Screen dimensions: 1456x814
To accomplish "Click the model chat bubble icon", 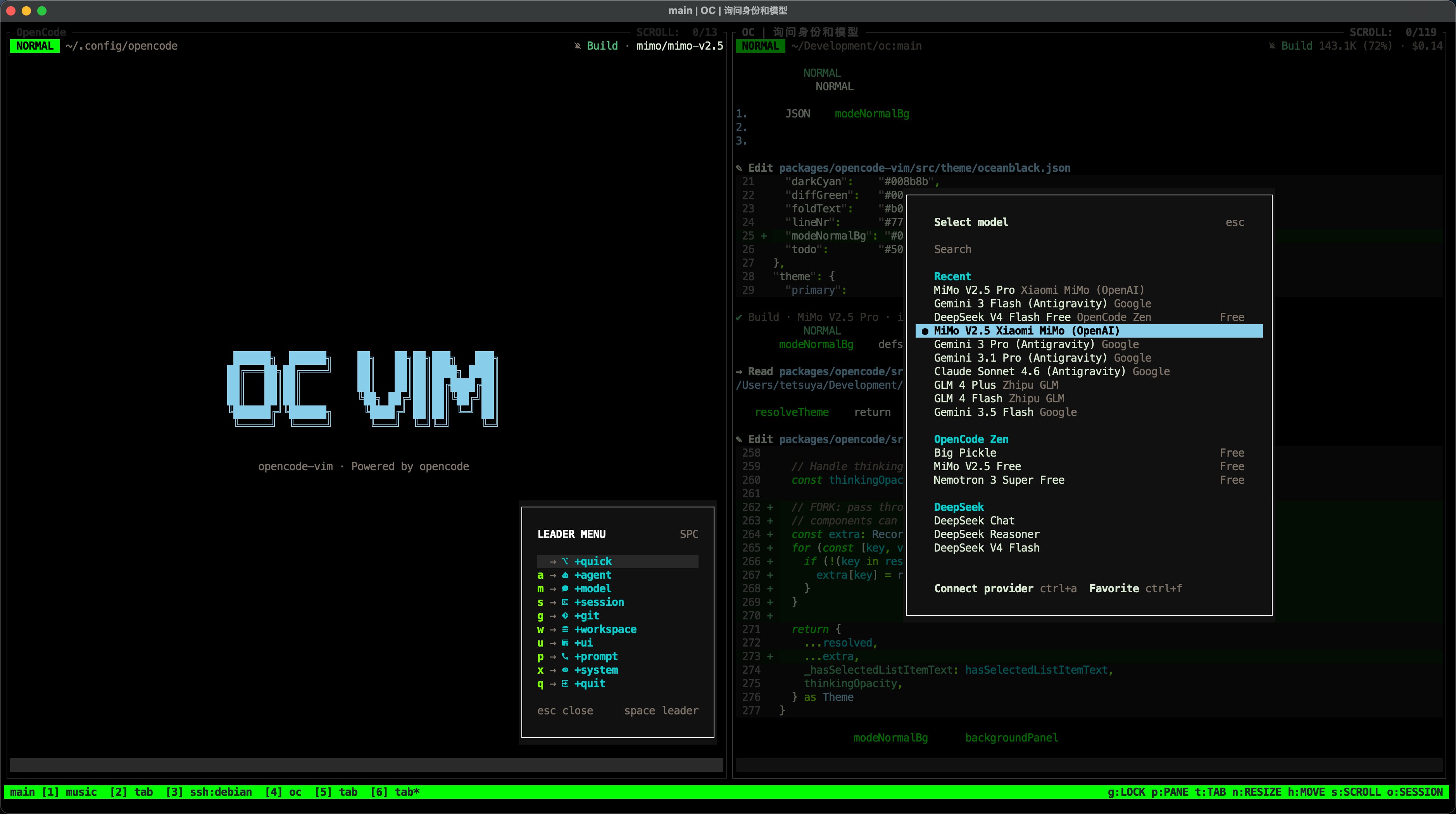I will pyautogui.click(x=565, y=588).
